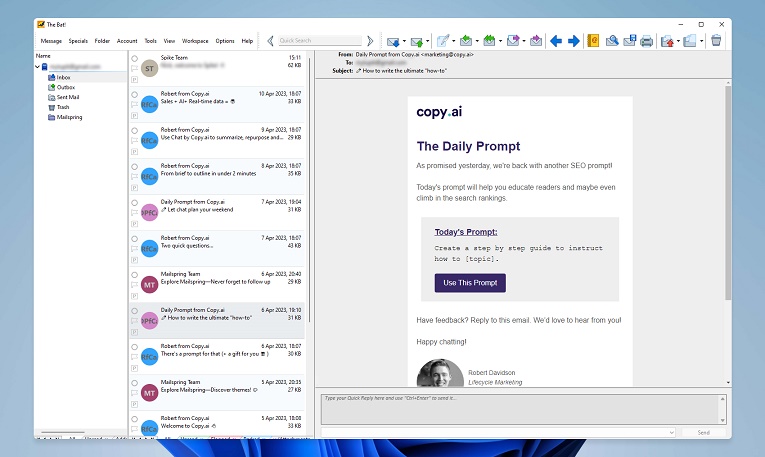The image size is (765, 457).
Task: Click the Forward message toolbar icon
Action: point(513,41)
